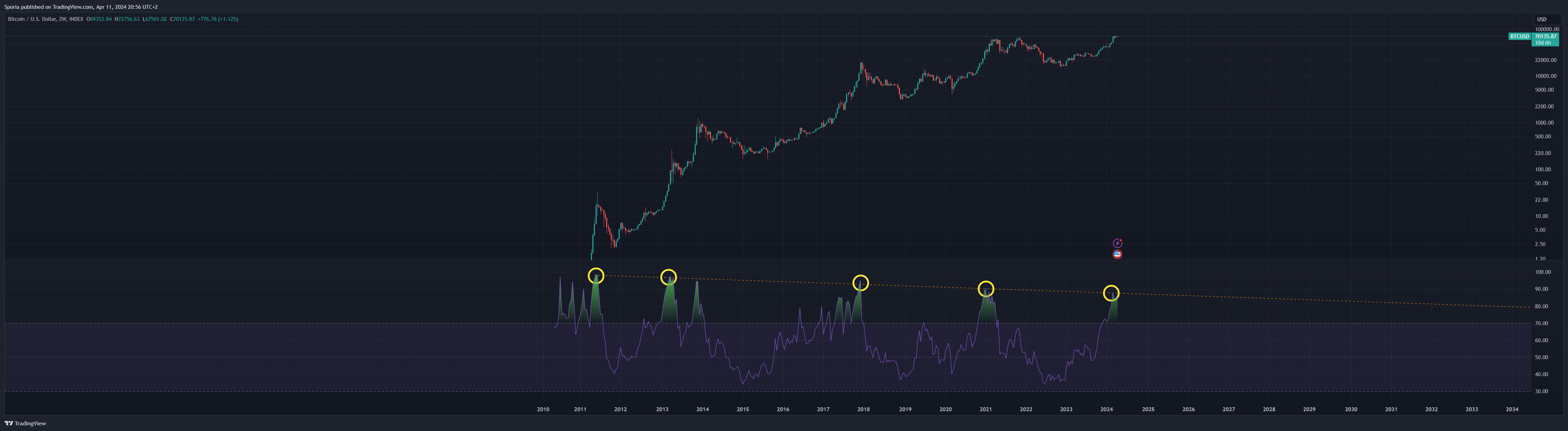Click the 2014 label on time axis

coord(702,410)
